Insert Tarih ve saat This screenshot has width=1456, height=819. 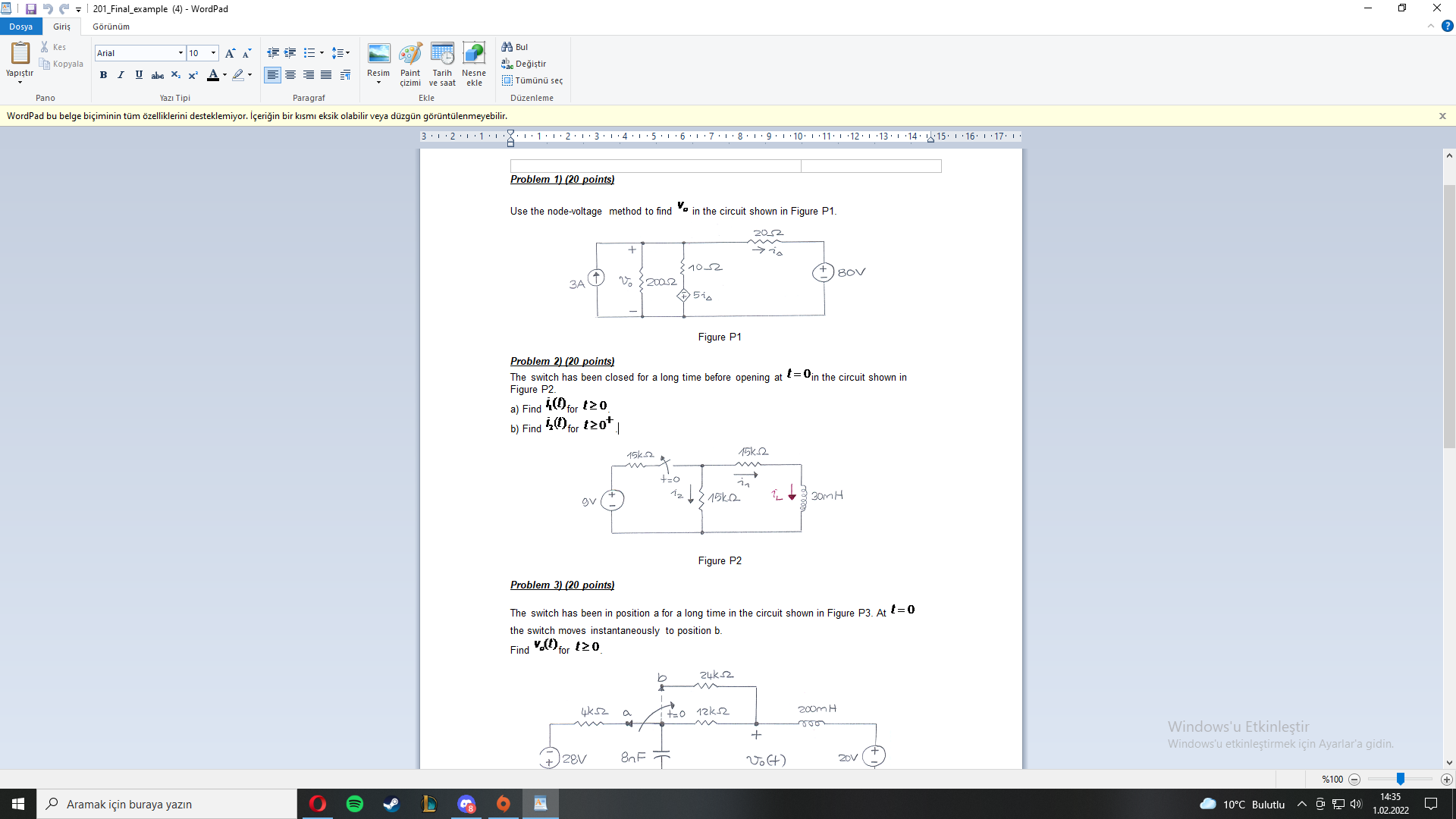pos(442,64)
